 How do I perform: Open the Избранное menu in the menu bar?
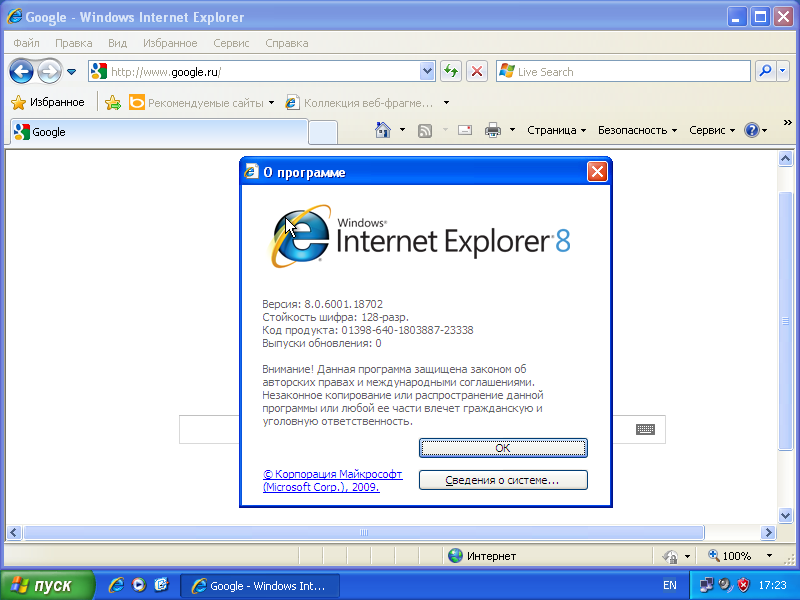point(170,43)
